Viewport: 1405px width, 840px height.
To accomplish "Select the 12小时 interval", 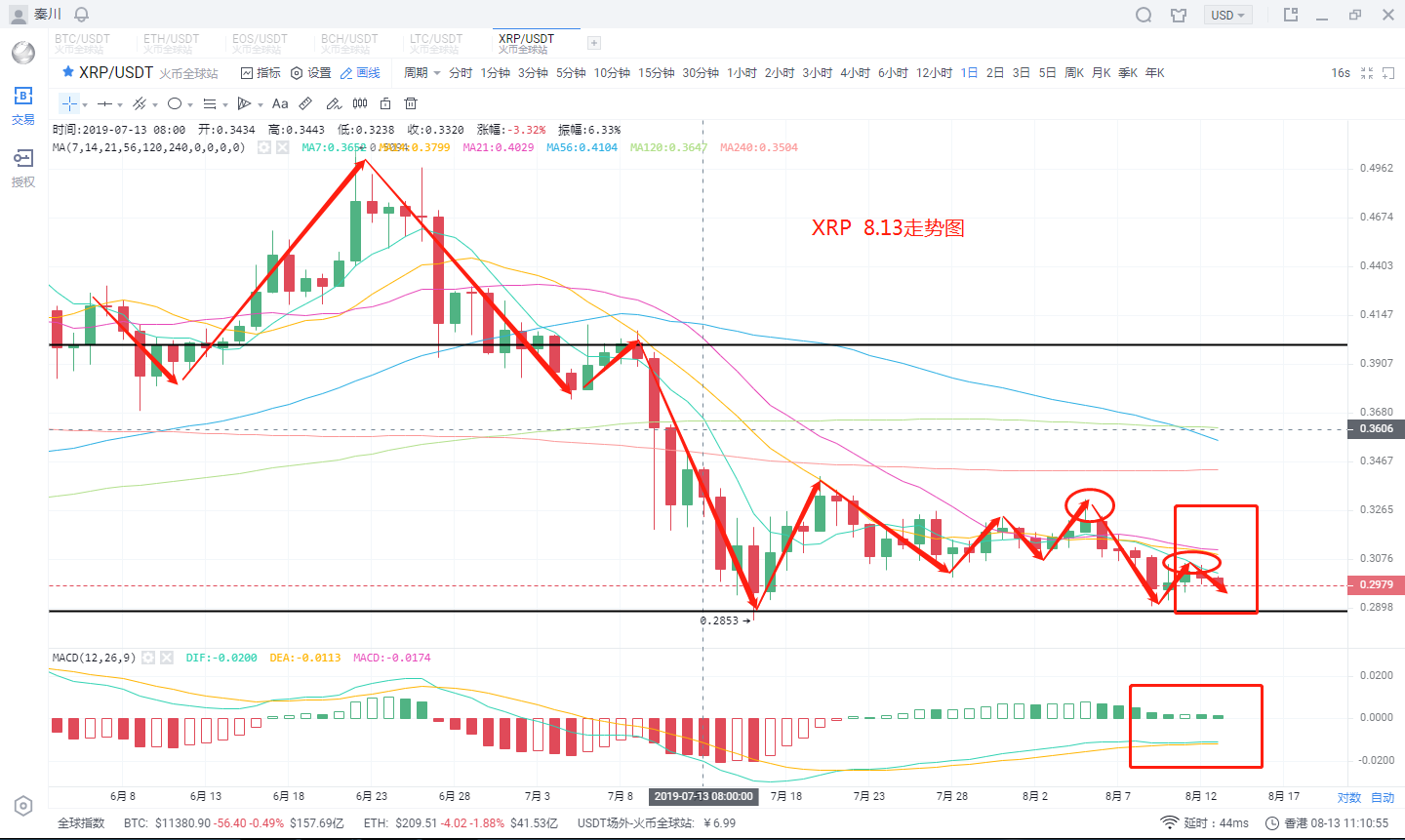I will (x=934, y=73).
